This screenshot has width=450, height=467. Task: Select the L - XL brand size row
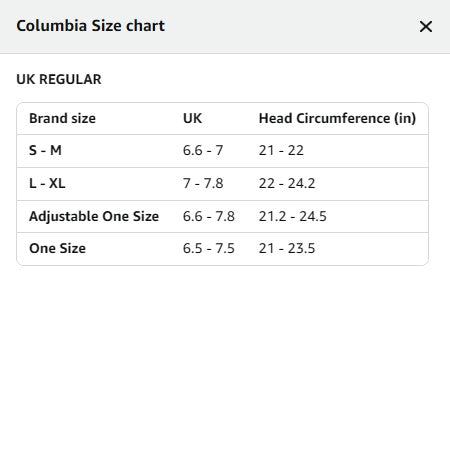pyautogui.click(x=222, y=184)
